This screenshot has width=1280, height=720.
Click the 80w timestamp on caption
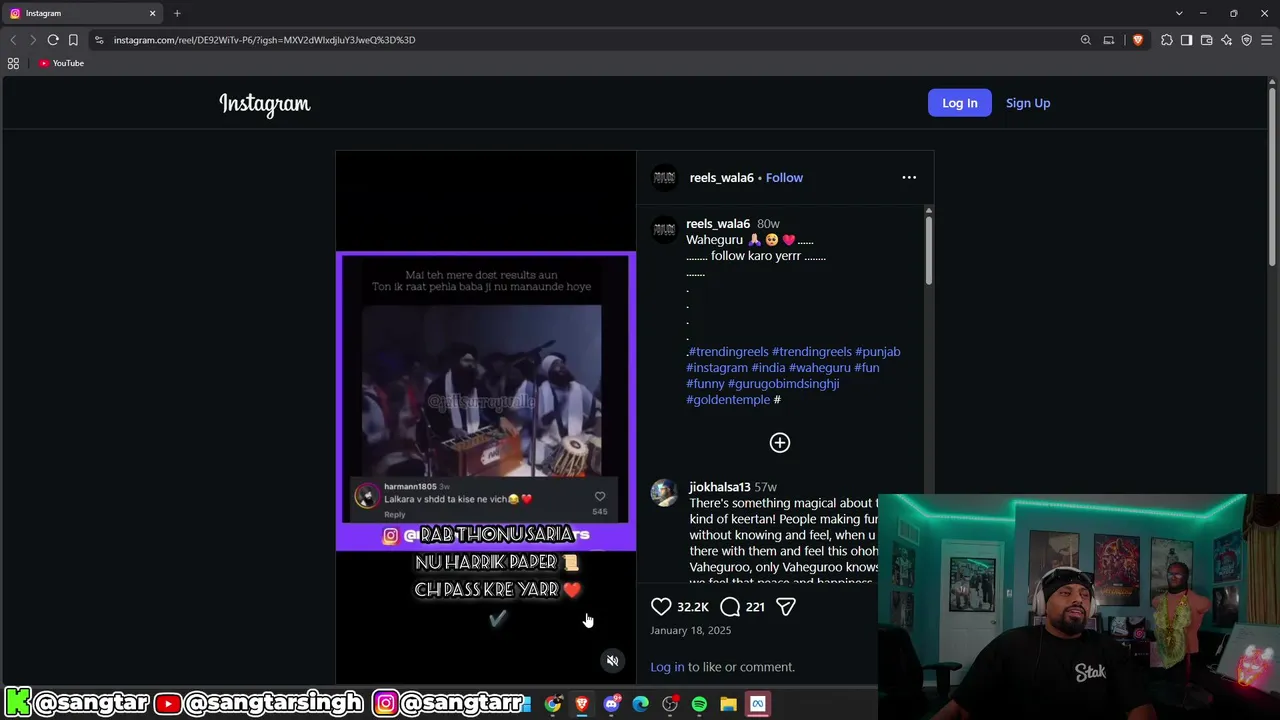768,224
